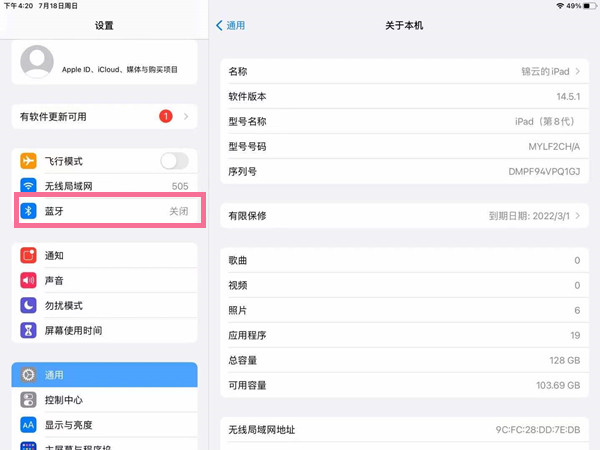Tap the 应用程序 count 19
The image size is (600, 450).
(575, 336)
